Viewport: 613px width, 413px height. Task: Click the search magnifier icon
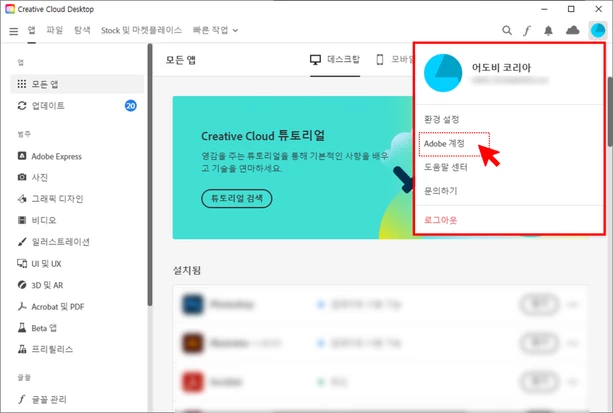click(x=507, y=30)
